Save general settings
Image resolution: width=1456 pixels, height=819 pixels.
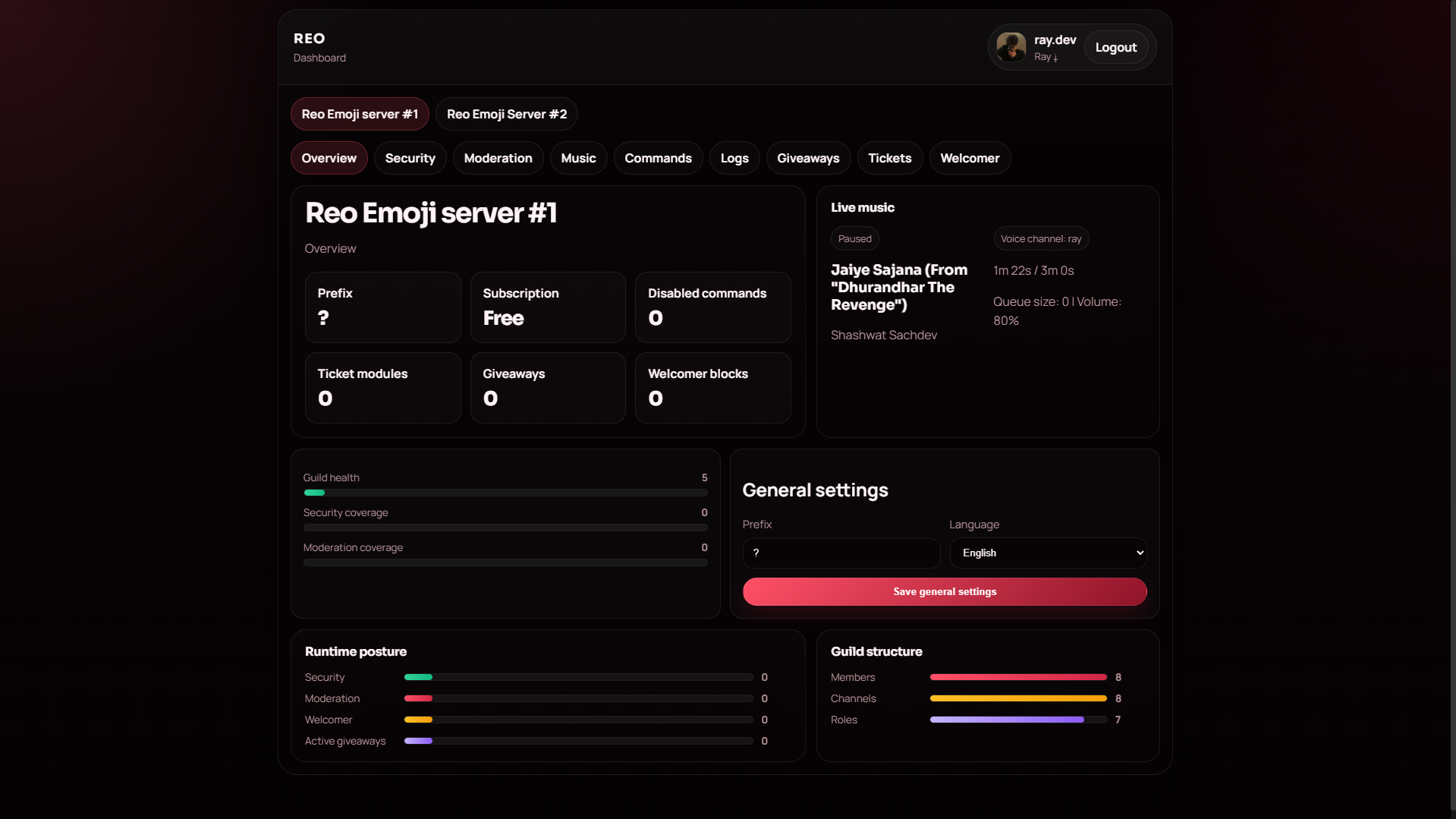click(x=945, y=591)
